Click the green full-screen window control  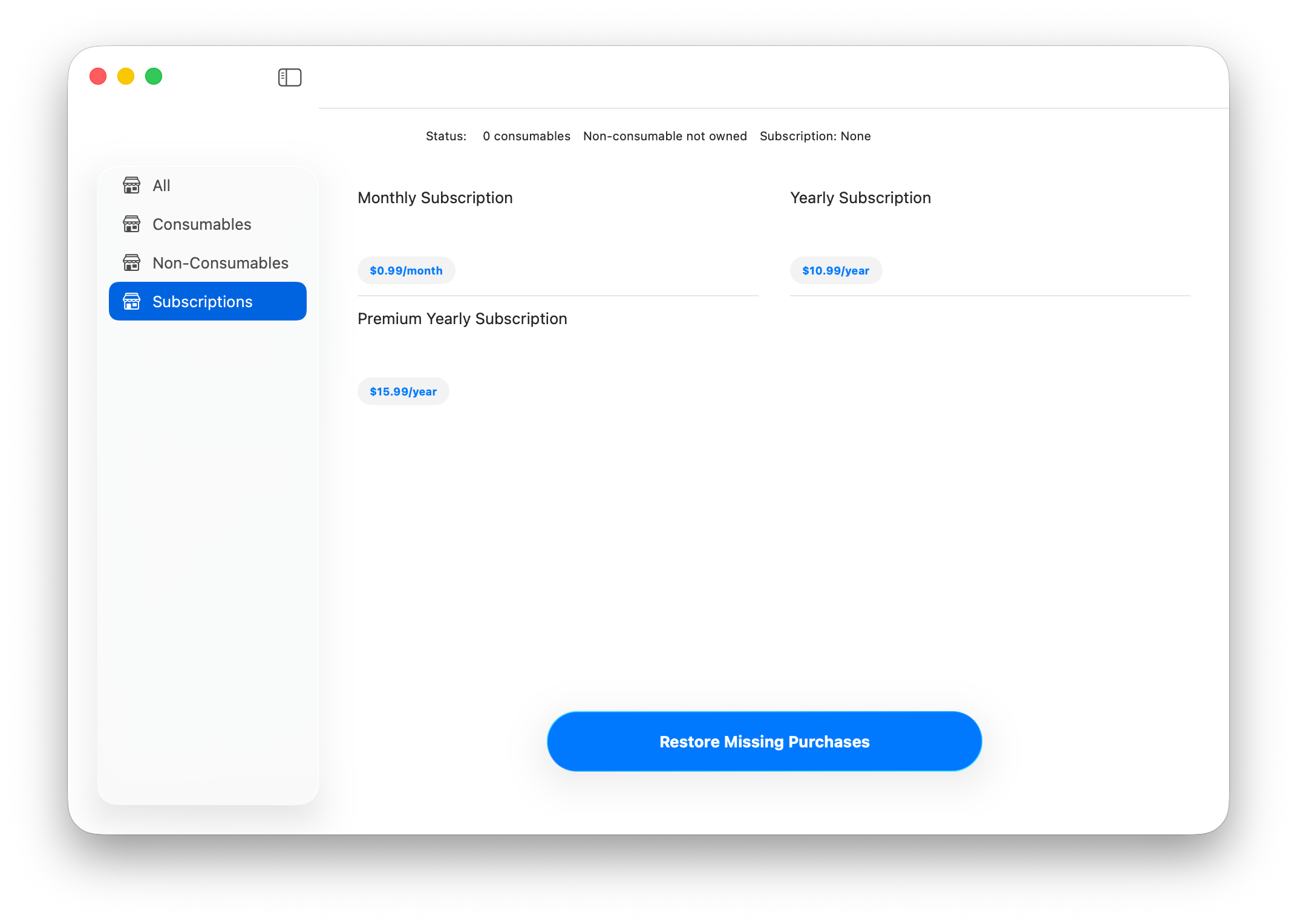[154, 76]
